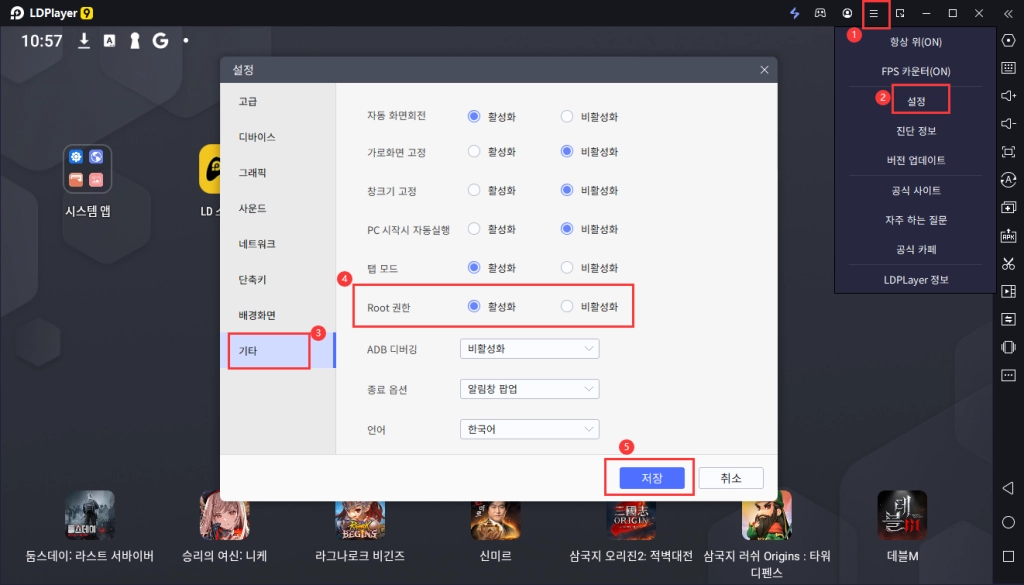Open the keyboard mapping icon

(x=1008, y=68)
